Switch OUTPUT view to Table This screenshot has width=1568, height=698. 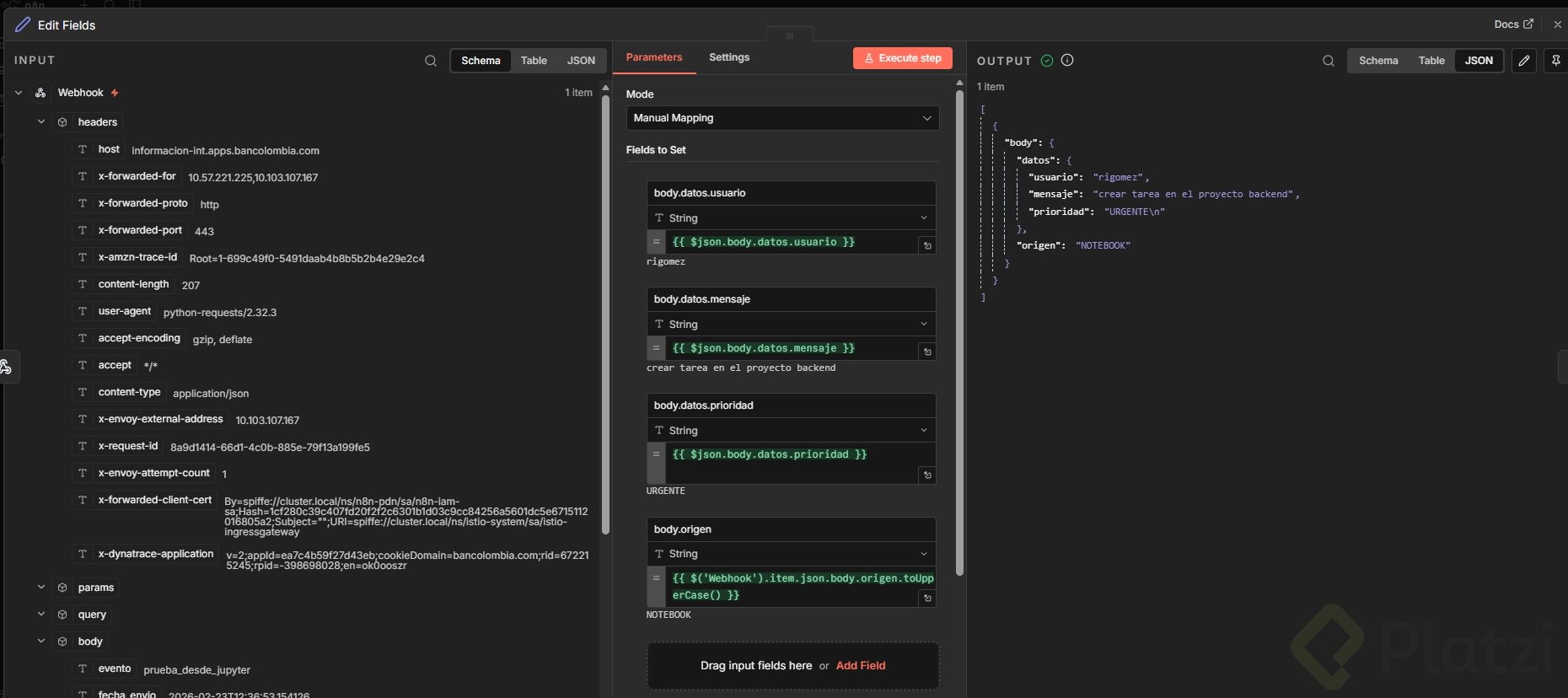point(1431,61)
